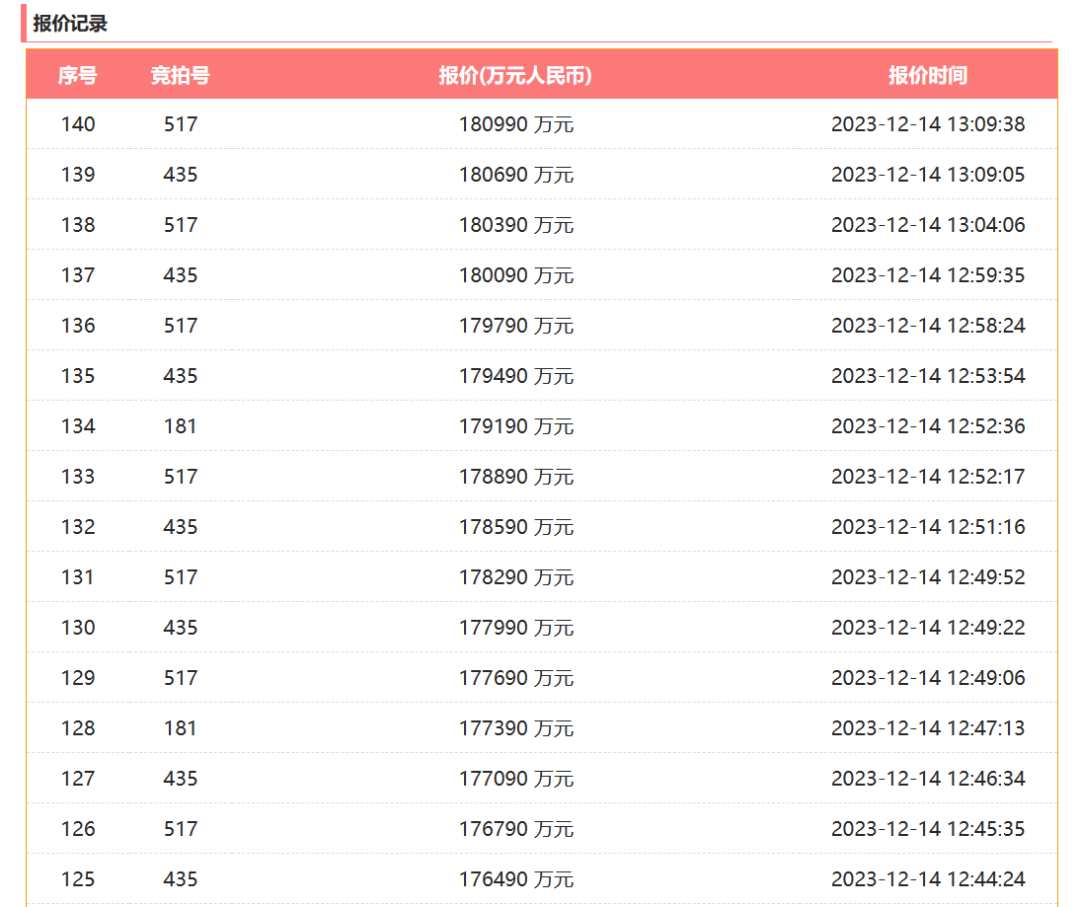The width and height of the screenshot is (1080, 907).
Task: Click the 报价(万元人民币) column header
Action: (x=515, y=75)
